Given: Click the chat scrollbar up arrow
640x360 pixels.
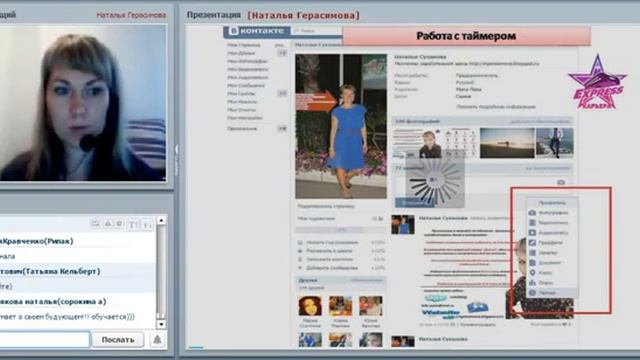Looking at the screenshot, I should click(161, 220).
